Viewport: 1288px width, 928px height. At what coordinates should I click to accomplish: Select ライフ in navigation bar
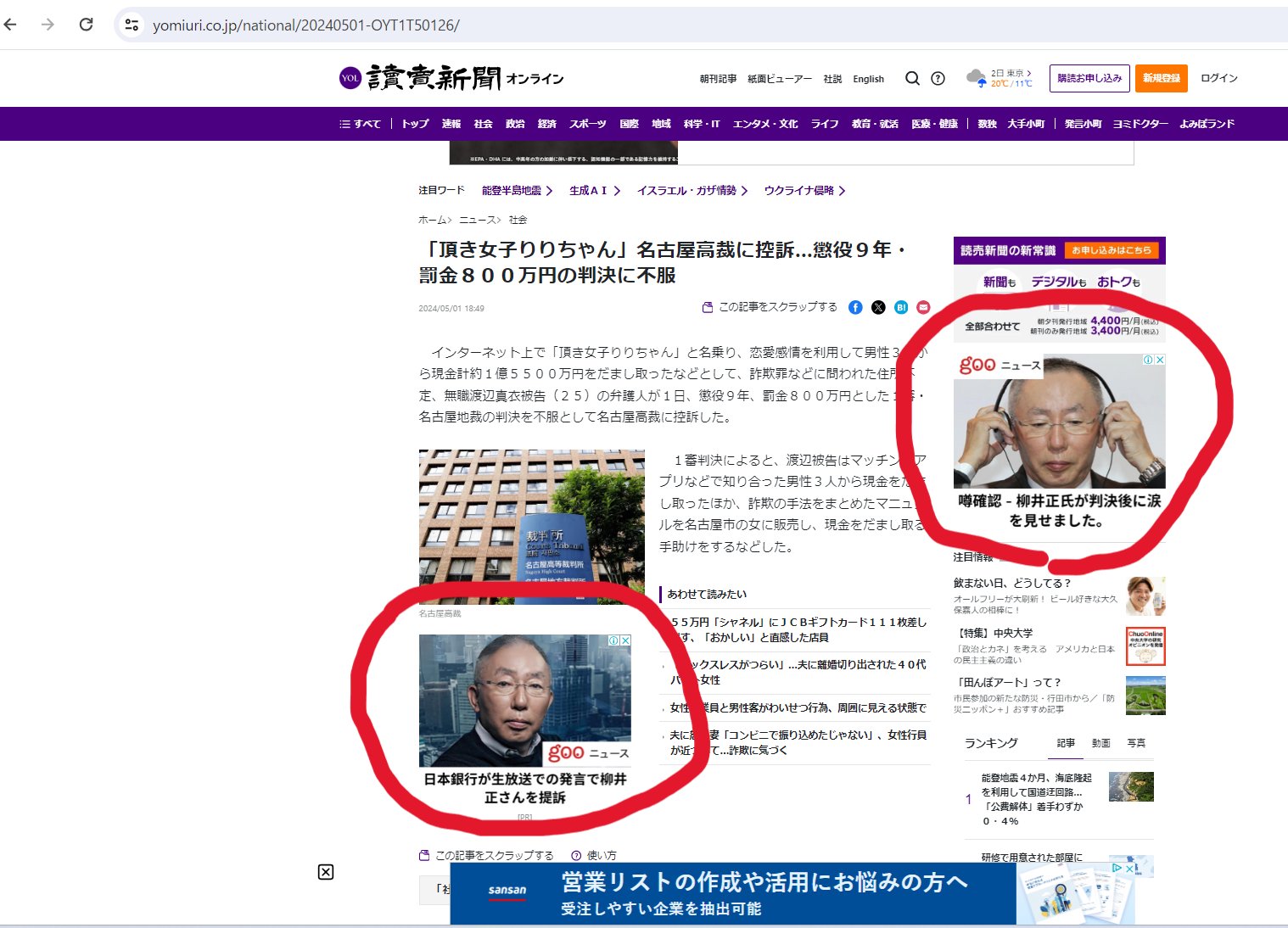[825, 124]
